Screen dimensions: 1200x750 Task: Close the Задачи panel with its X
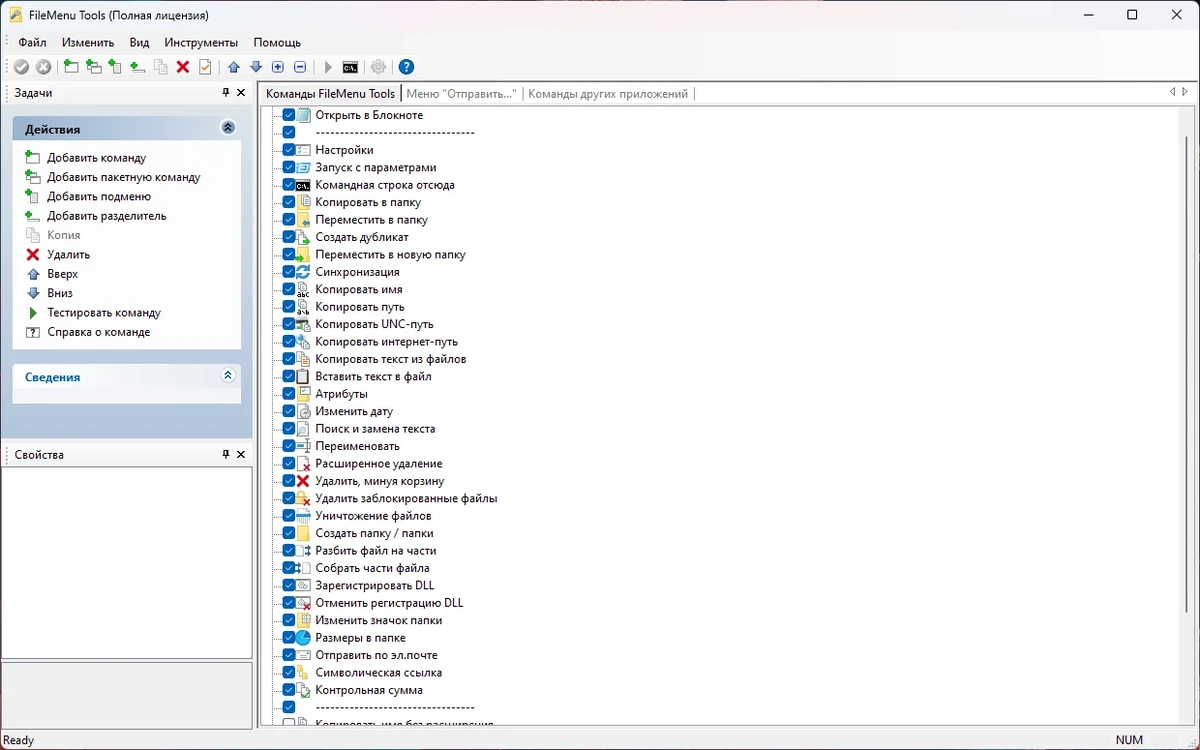point(241,92)
